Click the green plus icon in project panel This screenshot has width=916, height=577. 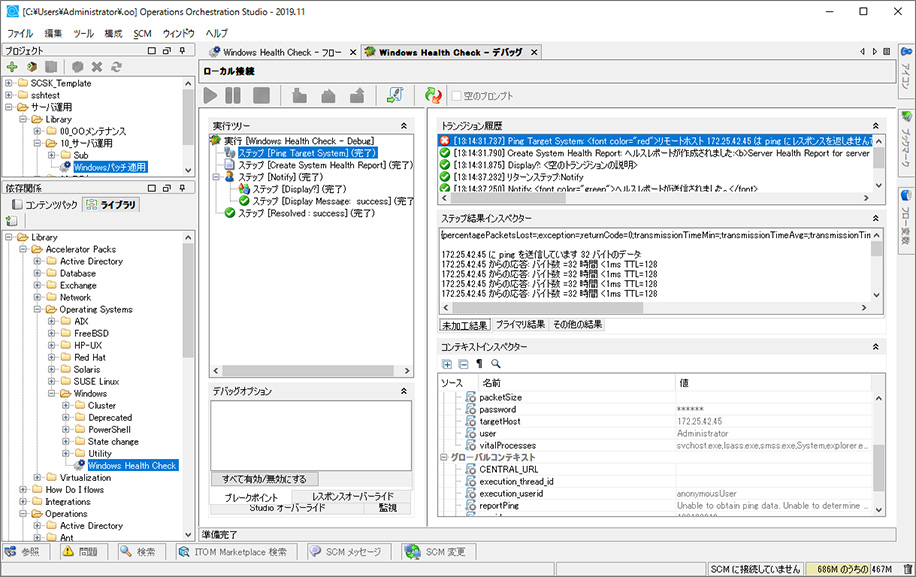(12, 67)
